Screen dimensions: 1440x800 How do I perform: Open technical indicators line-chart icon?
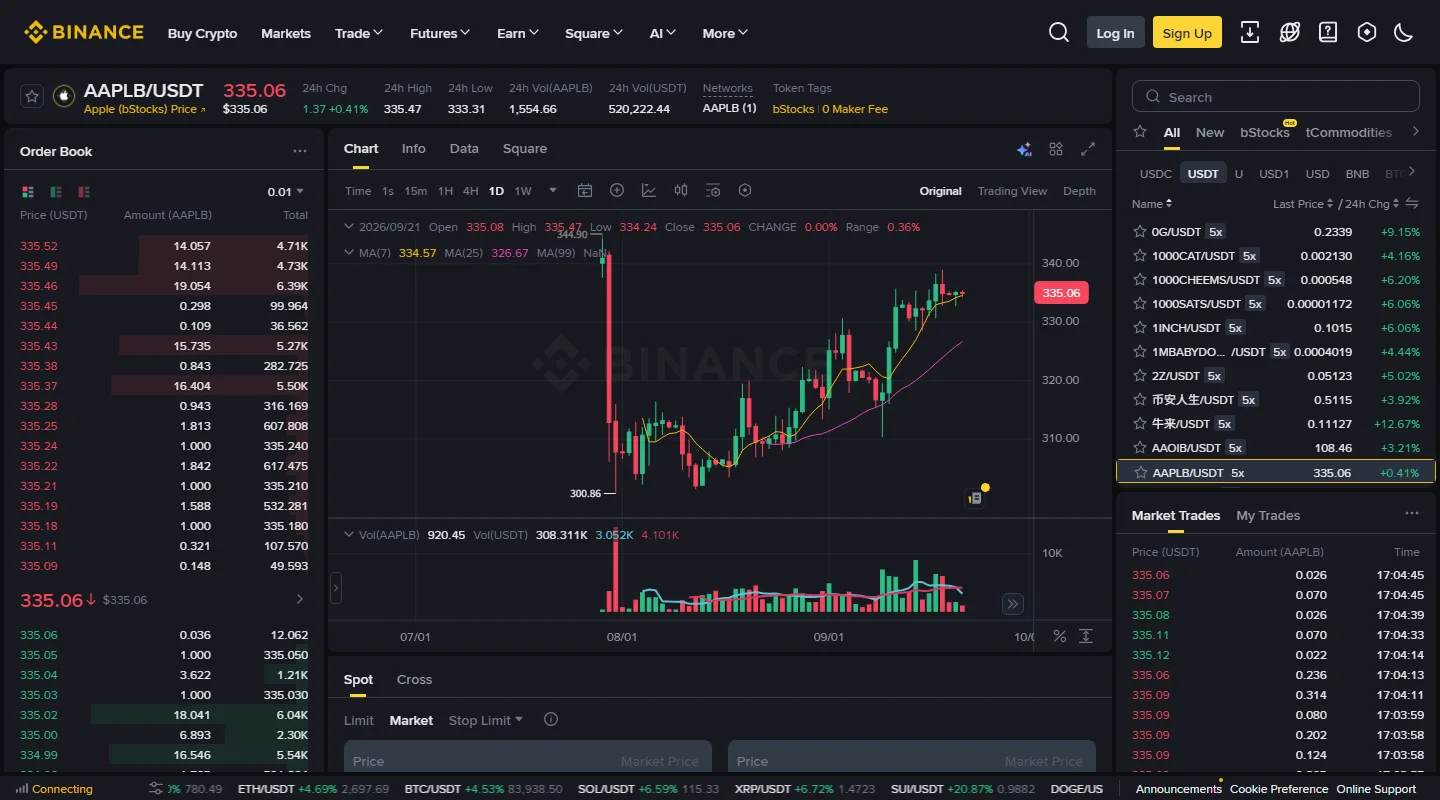[649, 191]
